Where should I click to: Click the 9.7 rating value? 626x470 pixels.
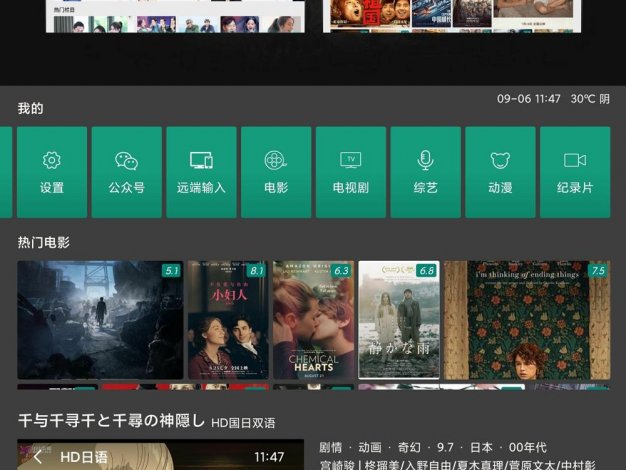(445, 447)
